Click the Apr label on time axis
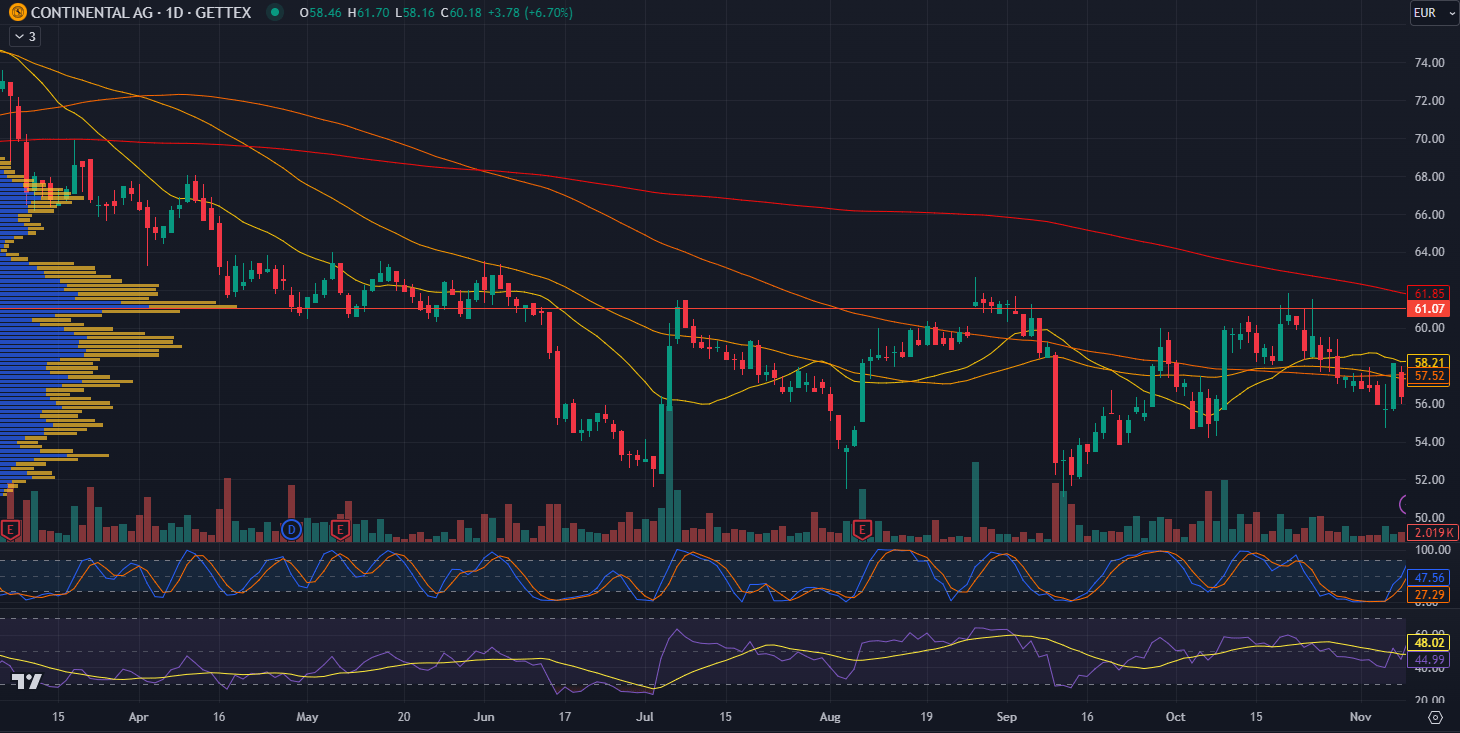Viewport: 1460px width, 733px height. 139,717
